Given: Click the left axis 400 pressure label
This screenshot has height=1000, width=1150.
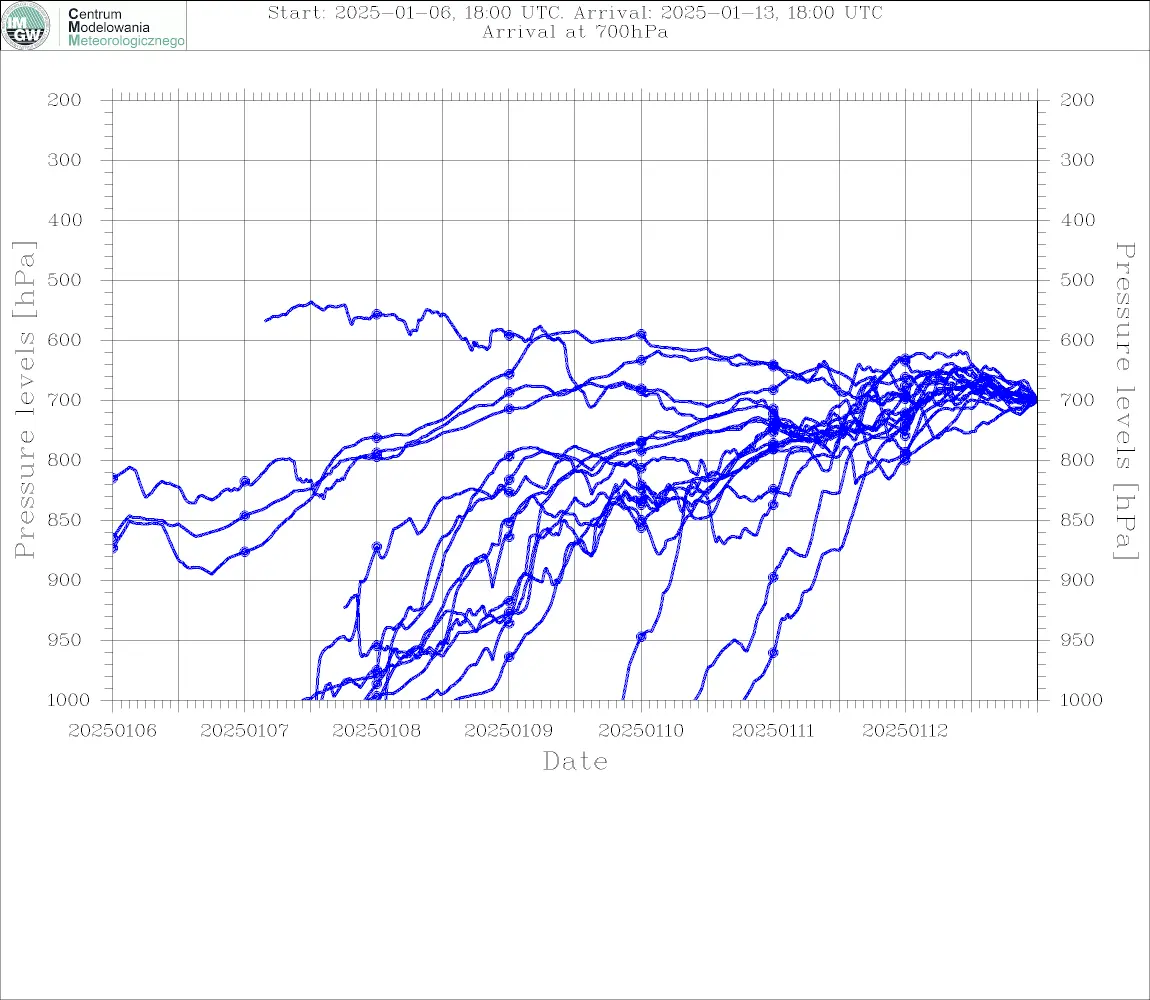Looking at the screenshot, I should pos(65,220).
